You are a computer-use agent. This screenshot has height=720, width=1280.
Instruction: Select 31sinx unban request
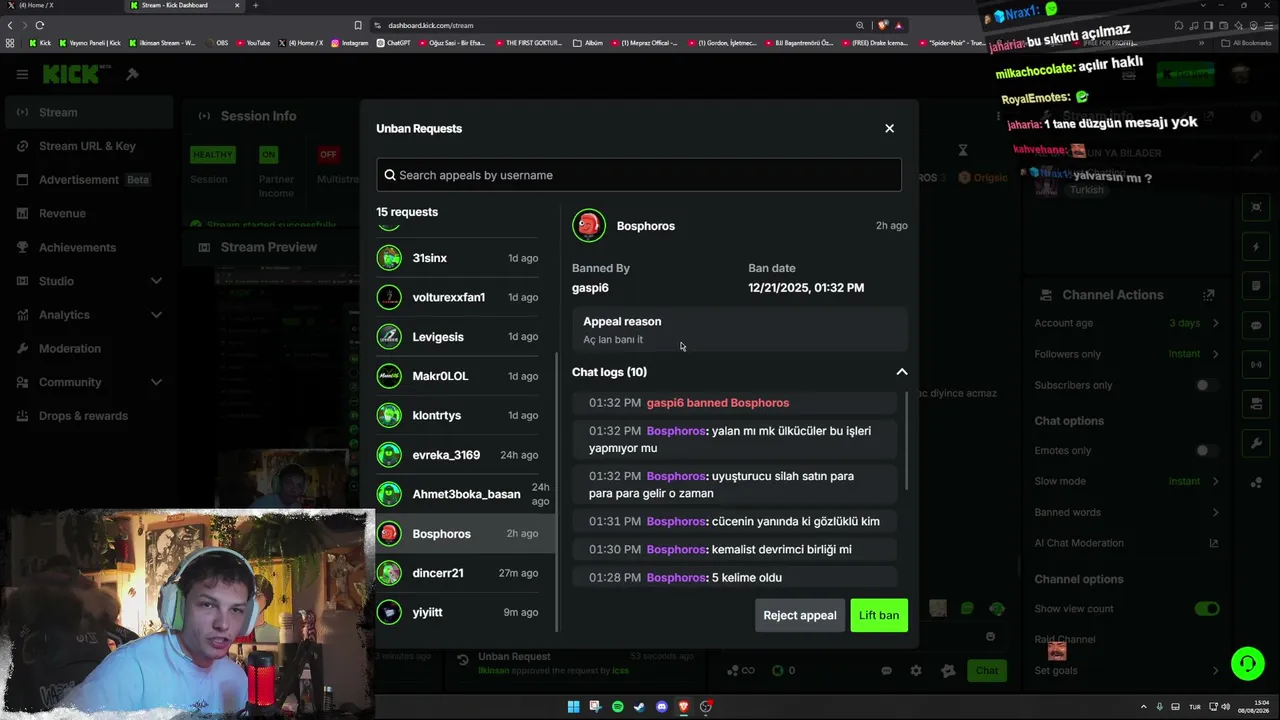coord(458,258)
